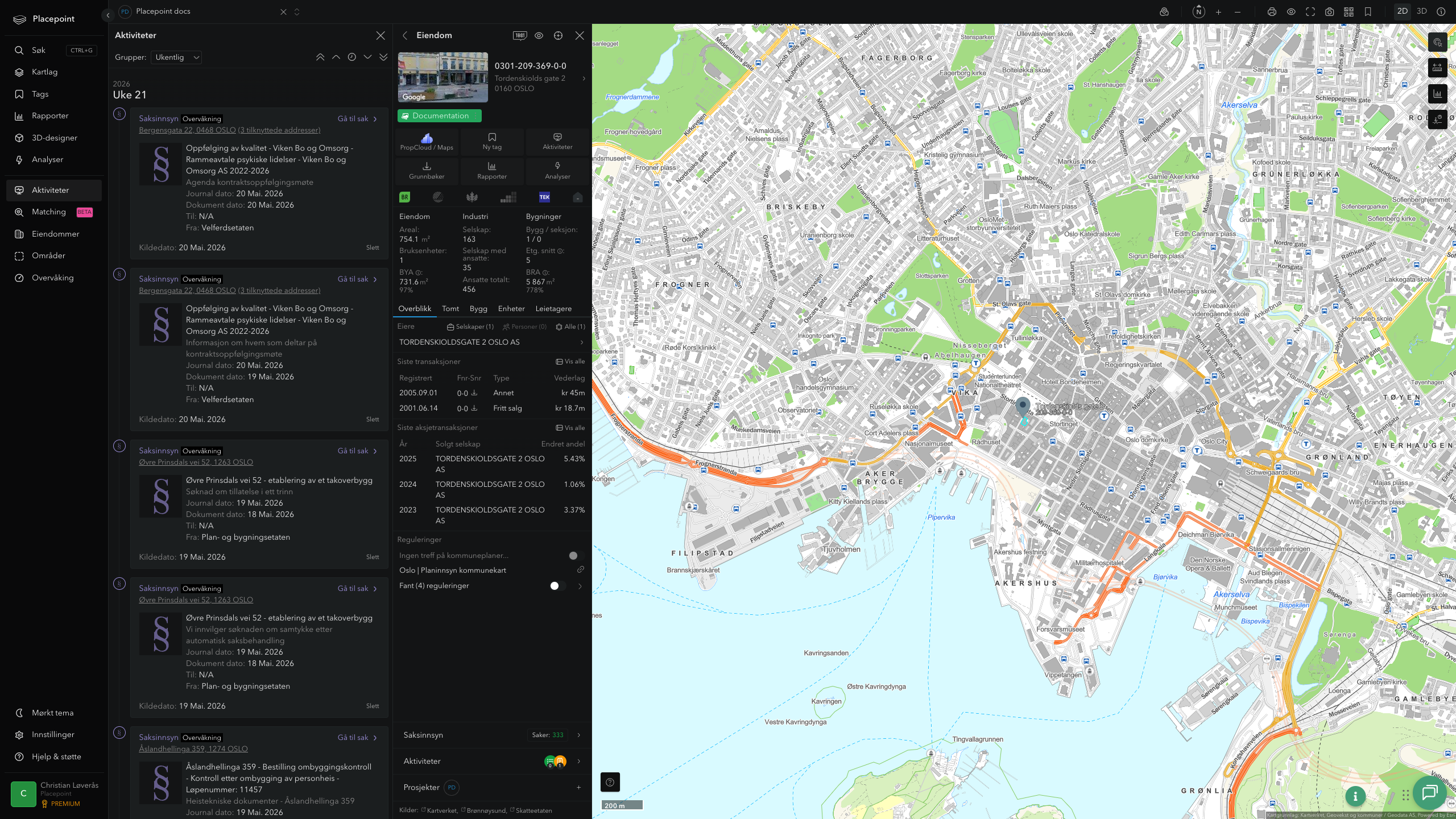Toggle the Ingen treff på kommuneplaner switch
Screen dimensions: 1456x819
pos(576,556)
